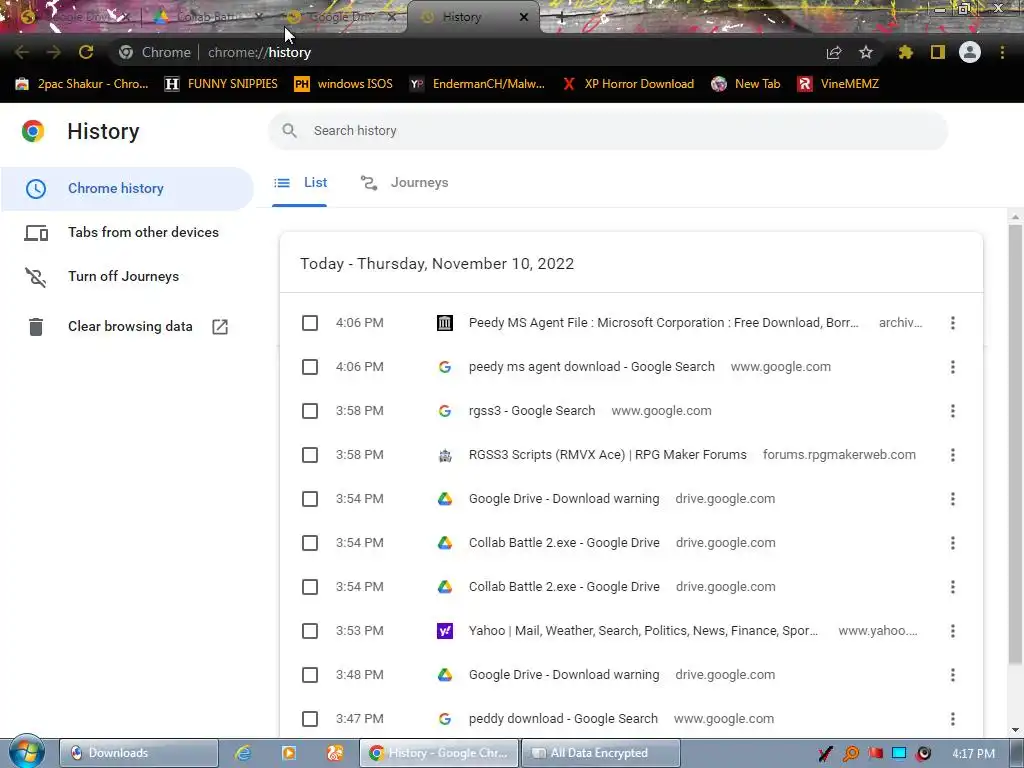Bookmark this page with the star icon
The height and width of the screenshot is (768, 1024).
pos(866,52)
